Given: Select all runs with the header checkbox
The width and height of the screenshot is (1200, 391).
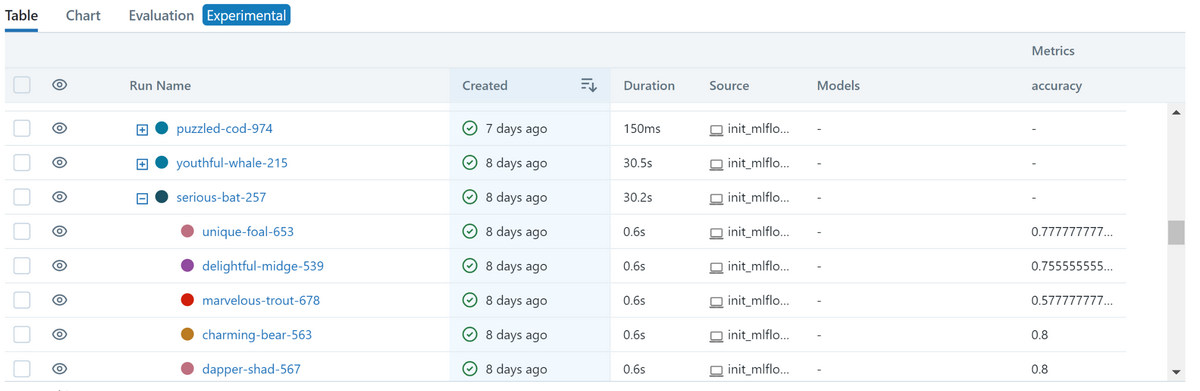Looking at the screenshot, I should 22,85.
